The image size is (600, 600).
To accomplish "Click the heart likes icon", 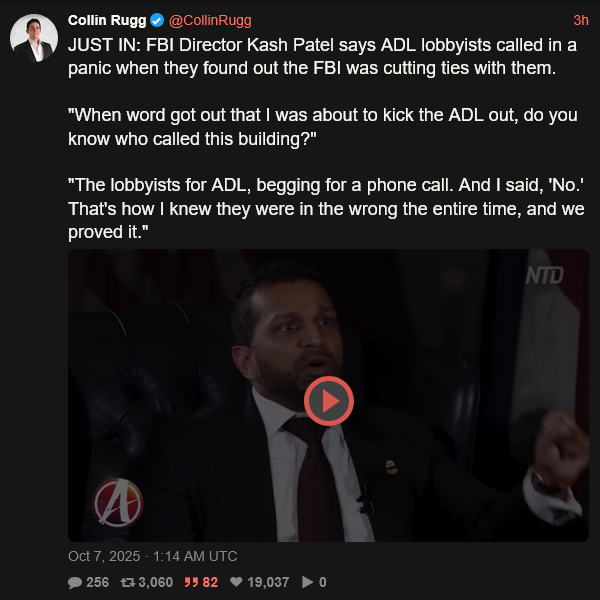I will coord(236,582).
